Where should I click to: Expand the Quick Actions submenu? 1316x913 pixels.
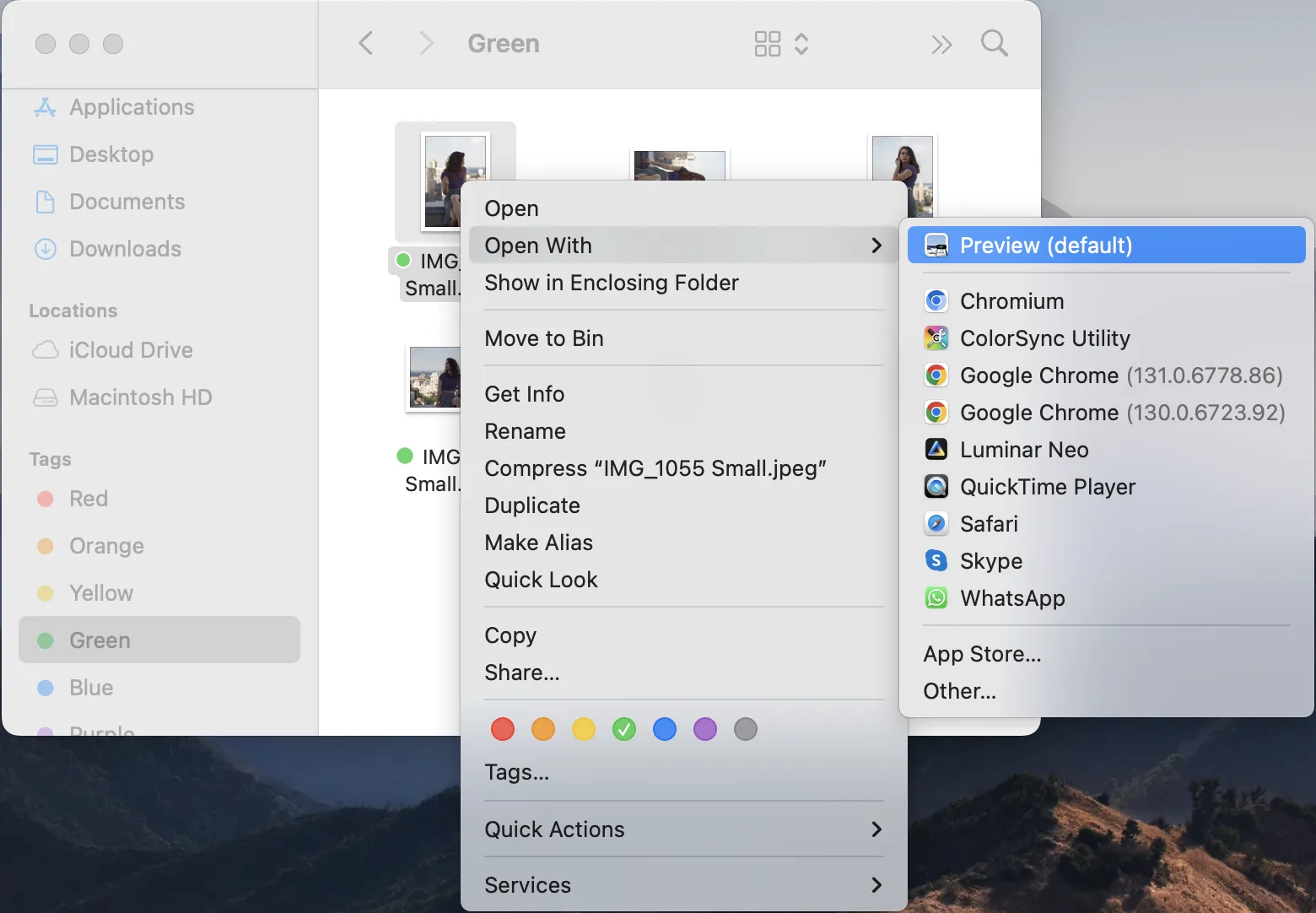tap(554, 829)
